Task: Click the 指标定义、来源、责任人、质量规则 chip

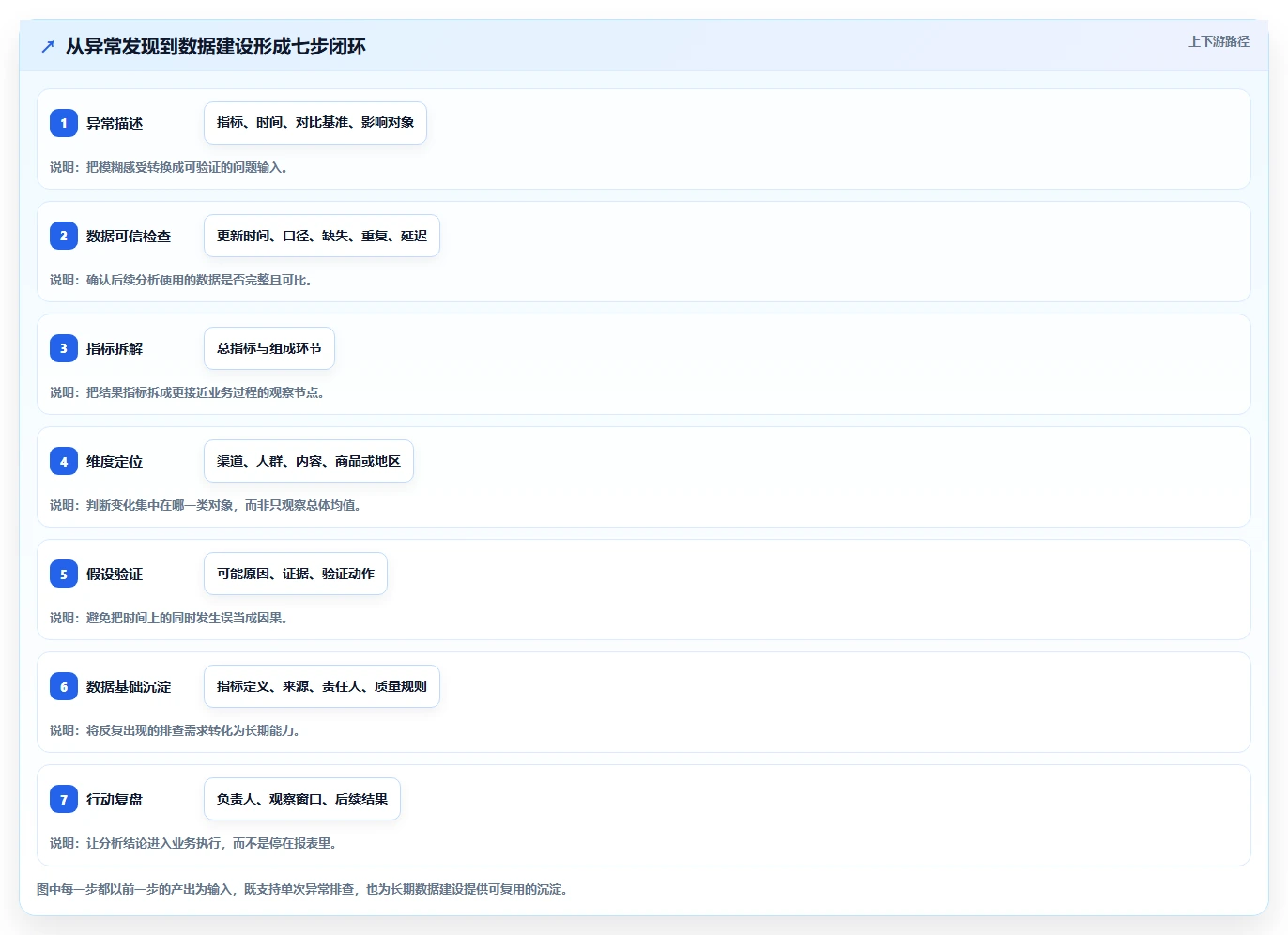Action: click(x=322, y=686)
